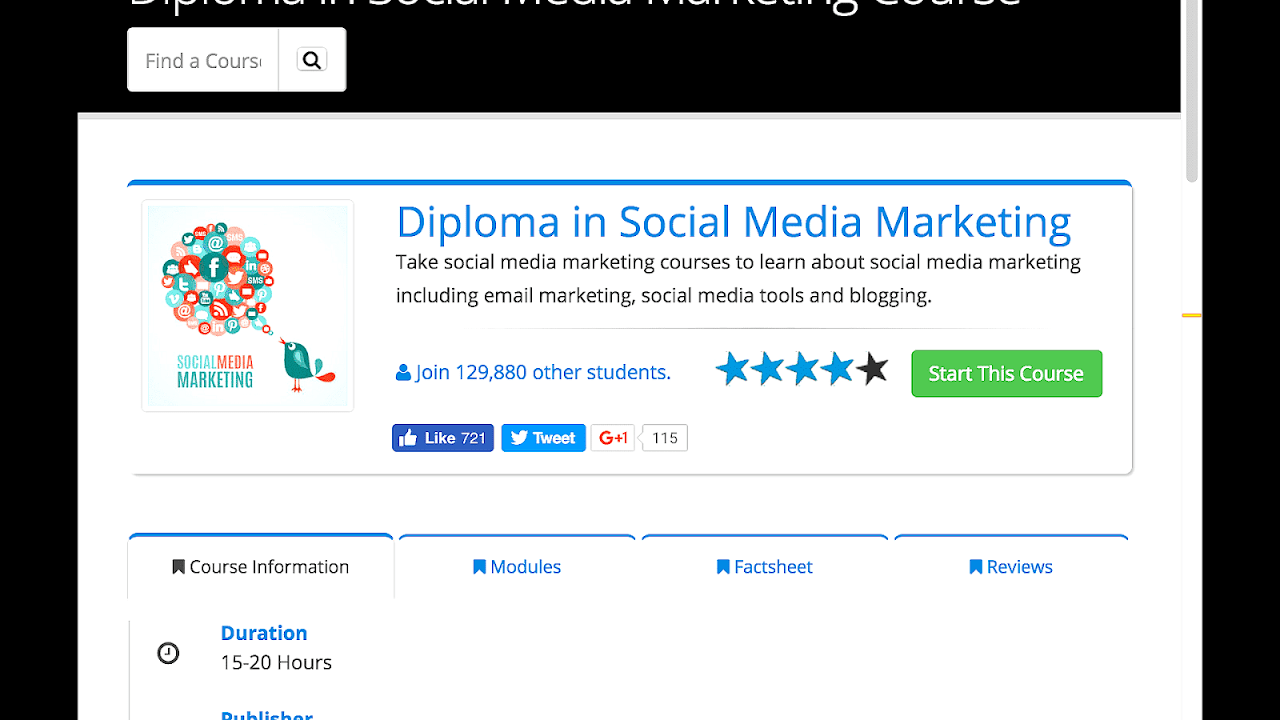This screenshot has height=720, width=1280.
Task: Click the green Start This Course button
Action: [1007, 373]
